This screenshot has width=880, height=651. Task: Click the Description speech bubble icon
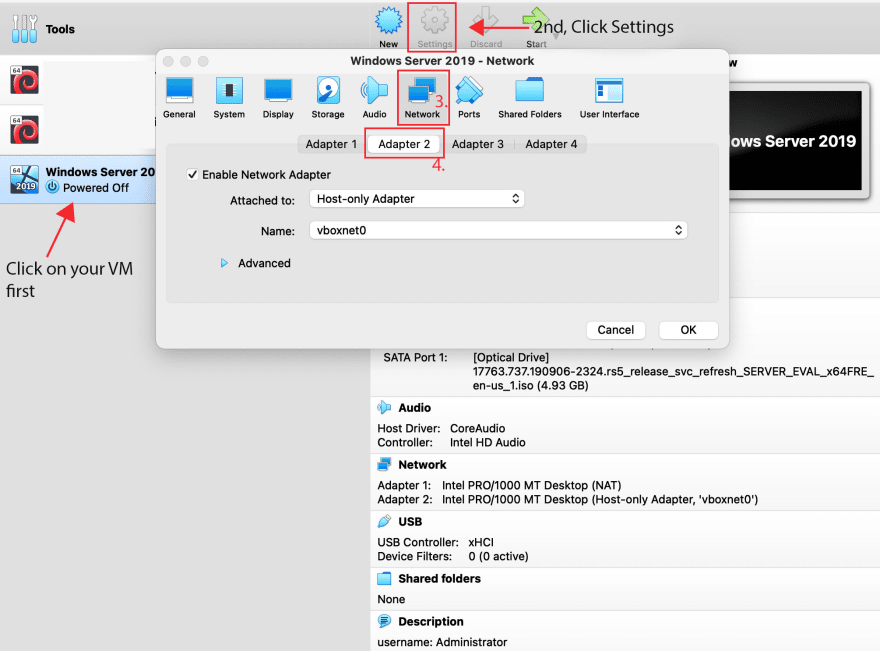point(384,621)
